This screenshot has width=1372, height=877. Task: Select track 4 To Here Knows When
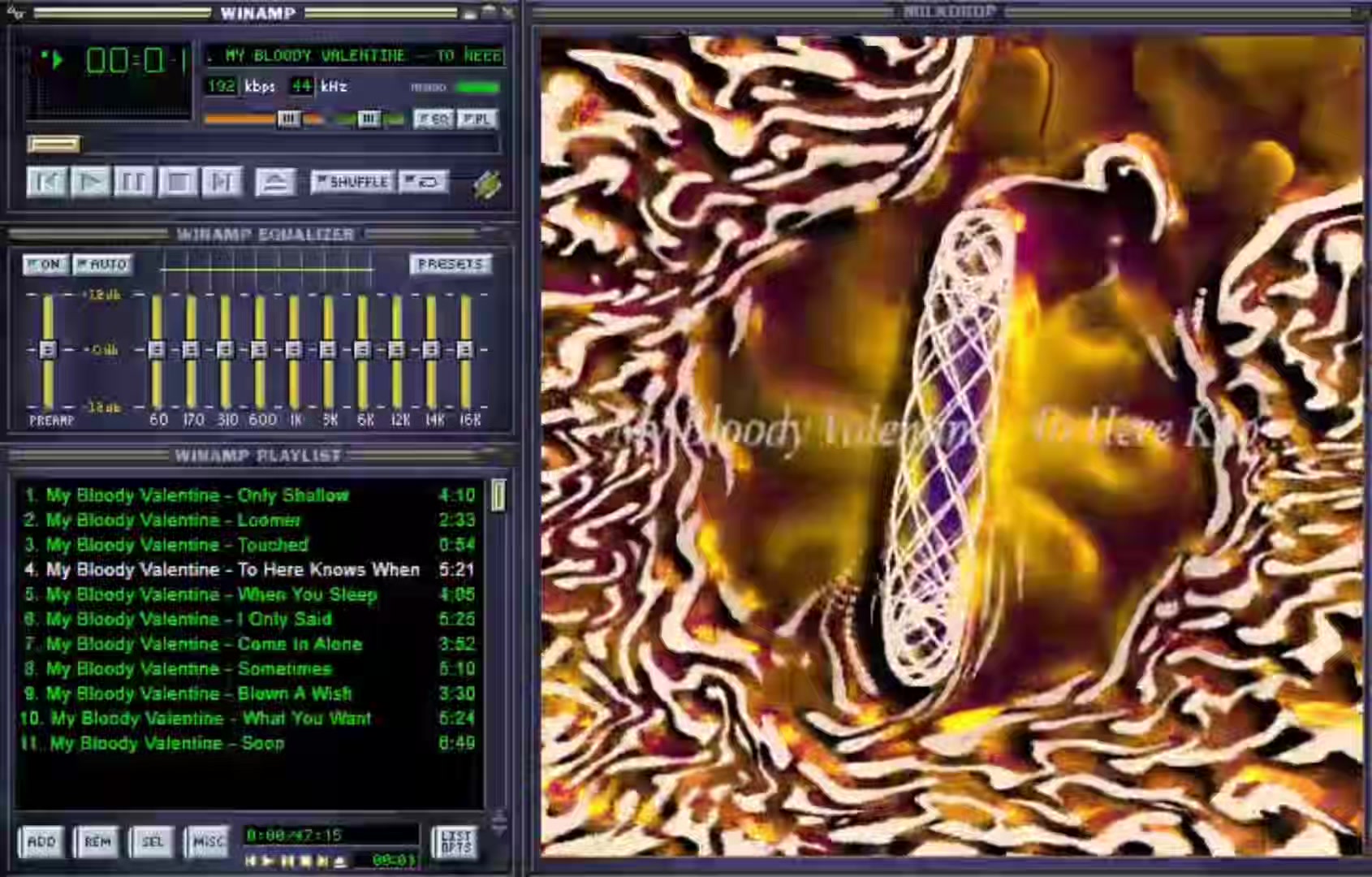(x=249, y=569)
